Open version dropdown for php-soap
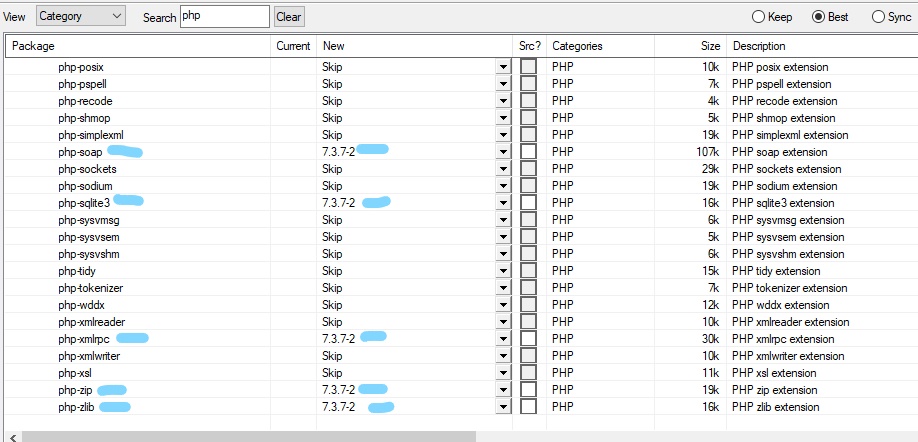Image resolution: width=918 pixels, height=442 pixels. [x=503, y=152]
